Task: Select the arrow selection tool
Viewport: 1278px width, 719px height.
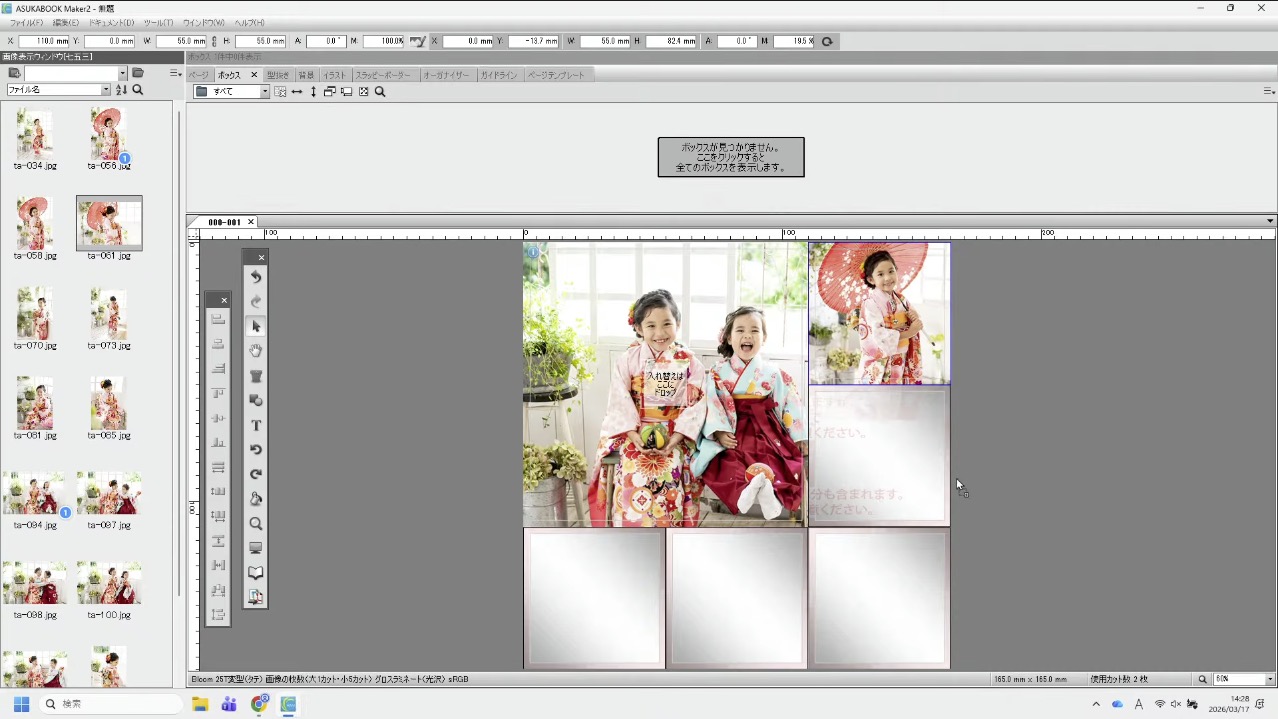Action: point(256,327)
